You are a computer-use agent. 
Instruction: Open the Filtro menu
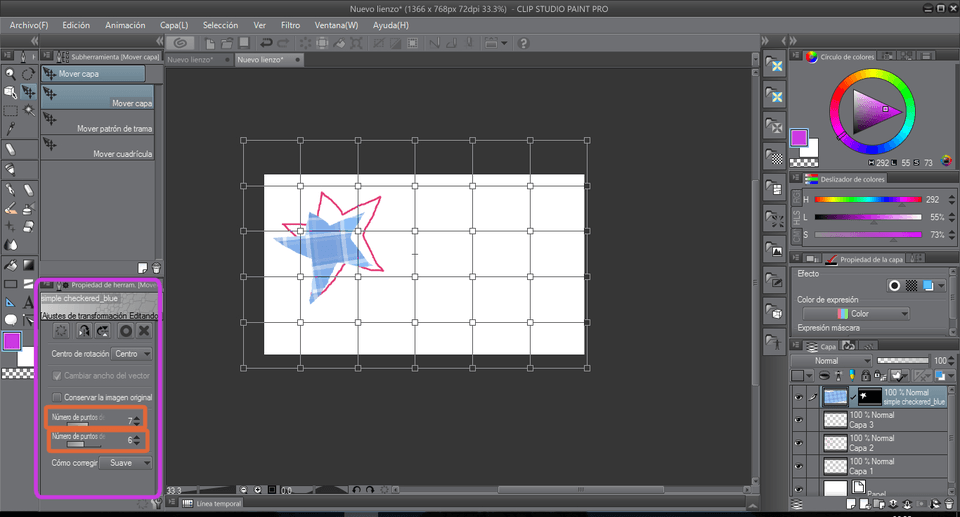point(290,24)
